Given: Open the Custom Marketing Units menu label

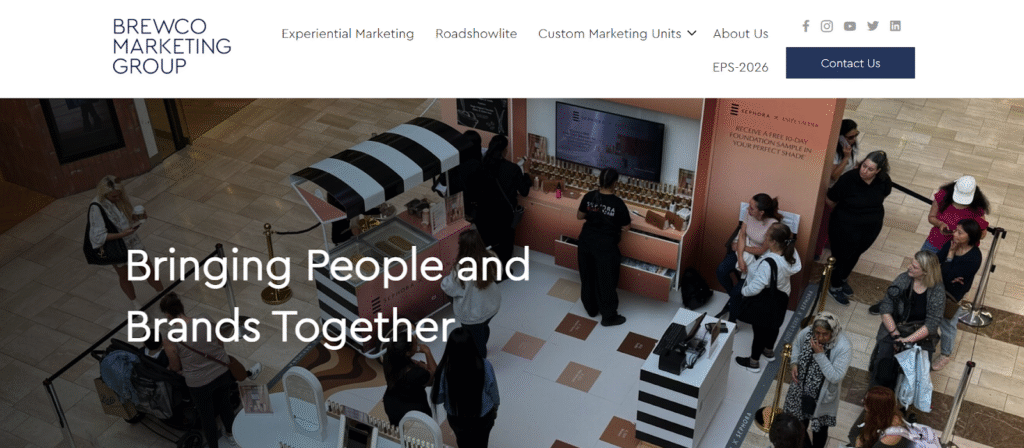Looking at the screenshot, I should tap(609, 33).
